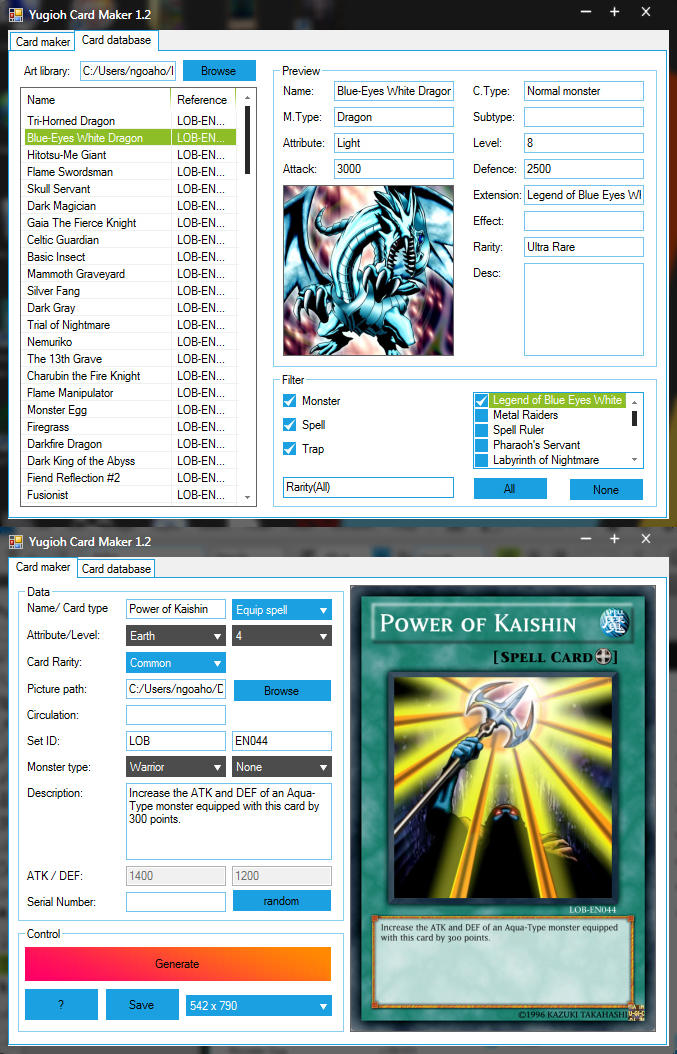The height and width of the screenshot is (1054, 677).
Task: Click the Description text area
Action: pos(229,821)
